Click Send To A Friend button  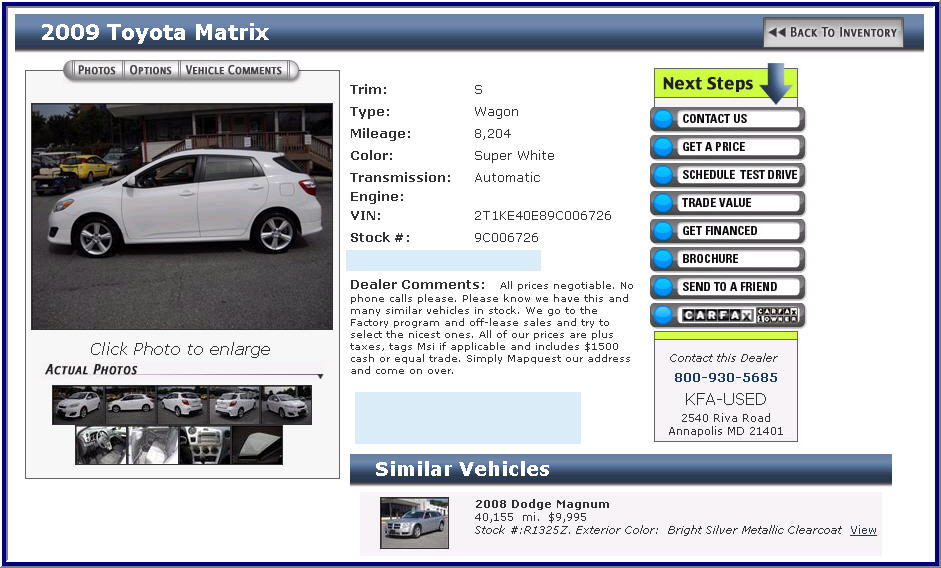[727, 287]
